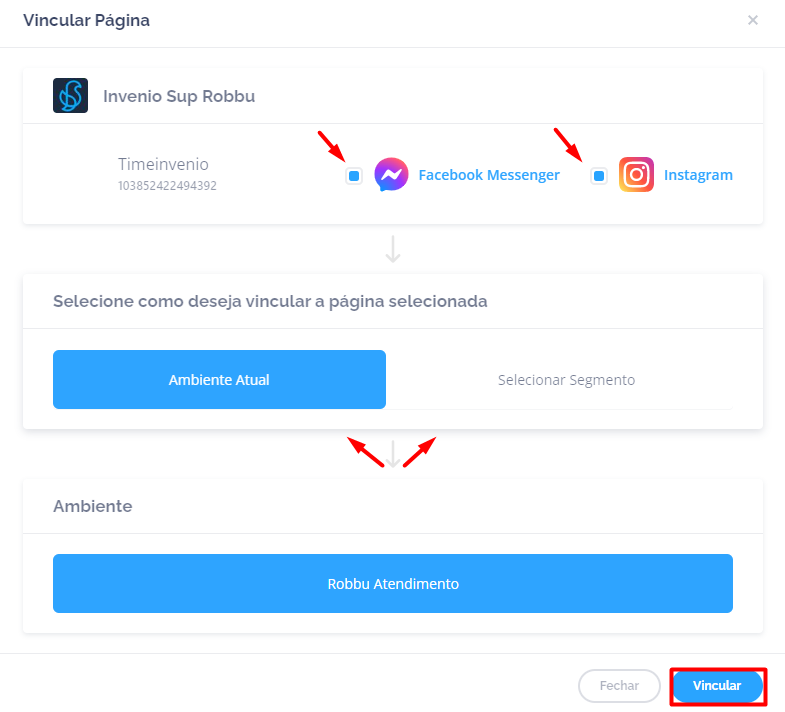Switch to the Selecionar Segmento tab
Viewport: 785px width, 712px height.
point(566,380)
